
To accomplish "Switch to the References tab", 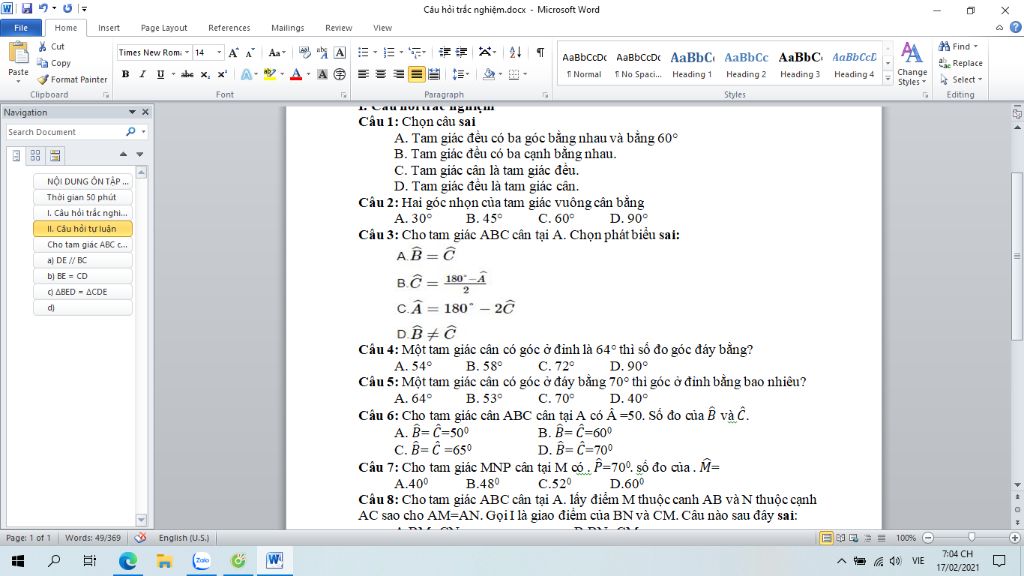I will click(x=229, y=27).
